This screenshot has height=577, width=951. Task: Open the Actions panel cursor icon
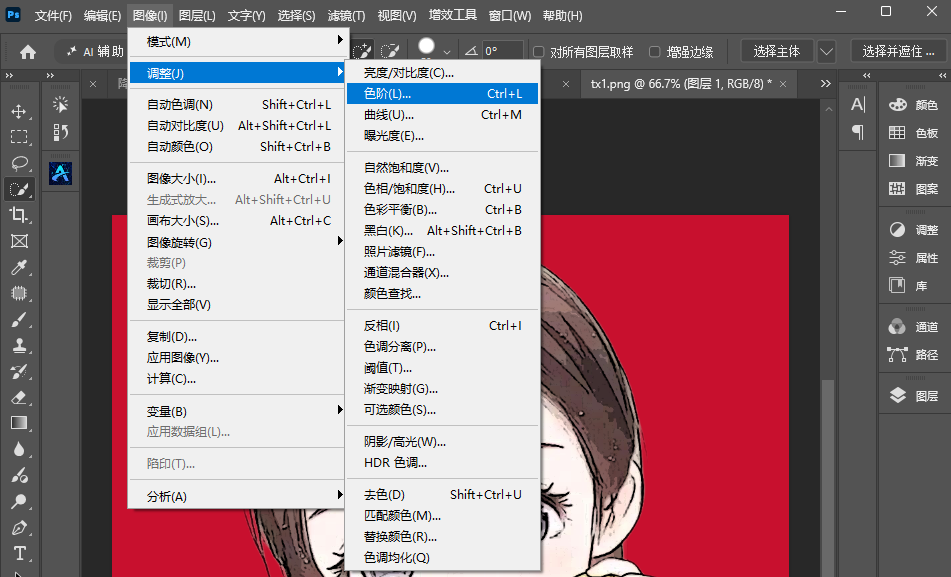click(61, 104)
